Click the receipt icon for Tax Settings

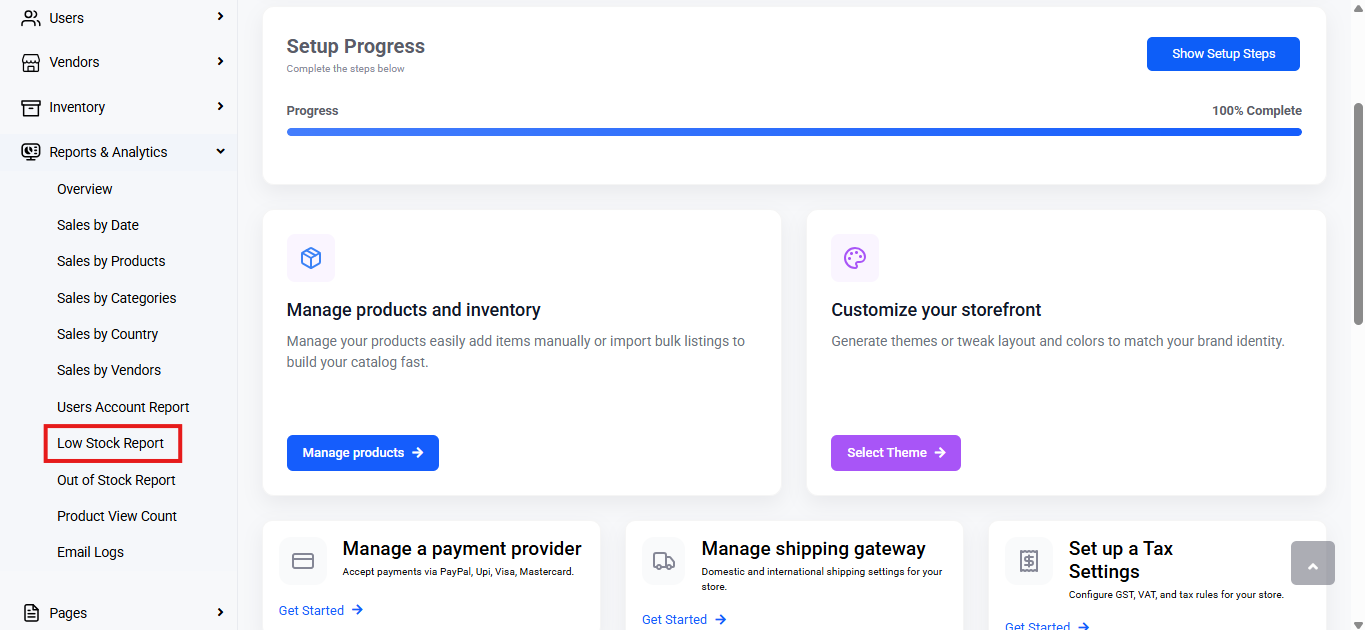(1029, 561)
